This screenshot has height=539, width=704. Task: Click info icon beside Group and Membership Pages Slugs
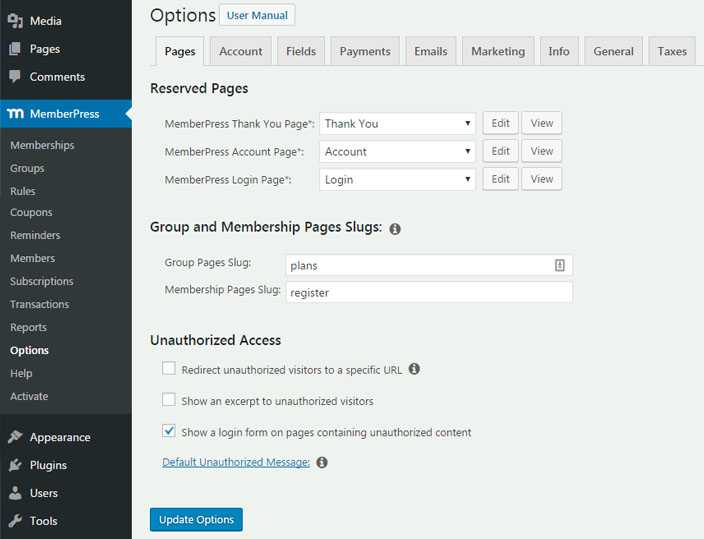(395, 229)
